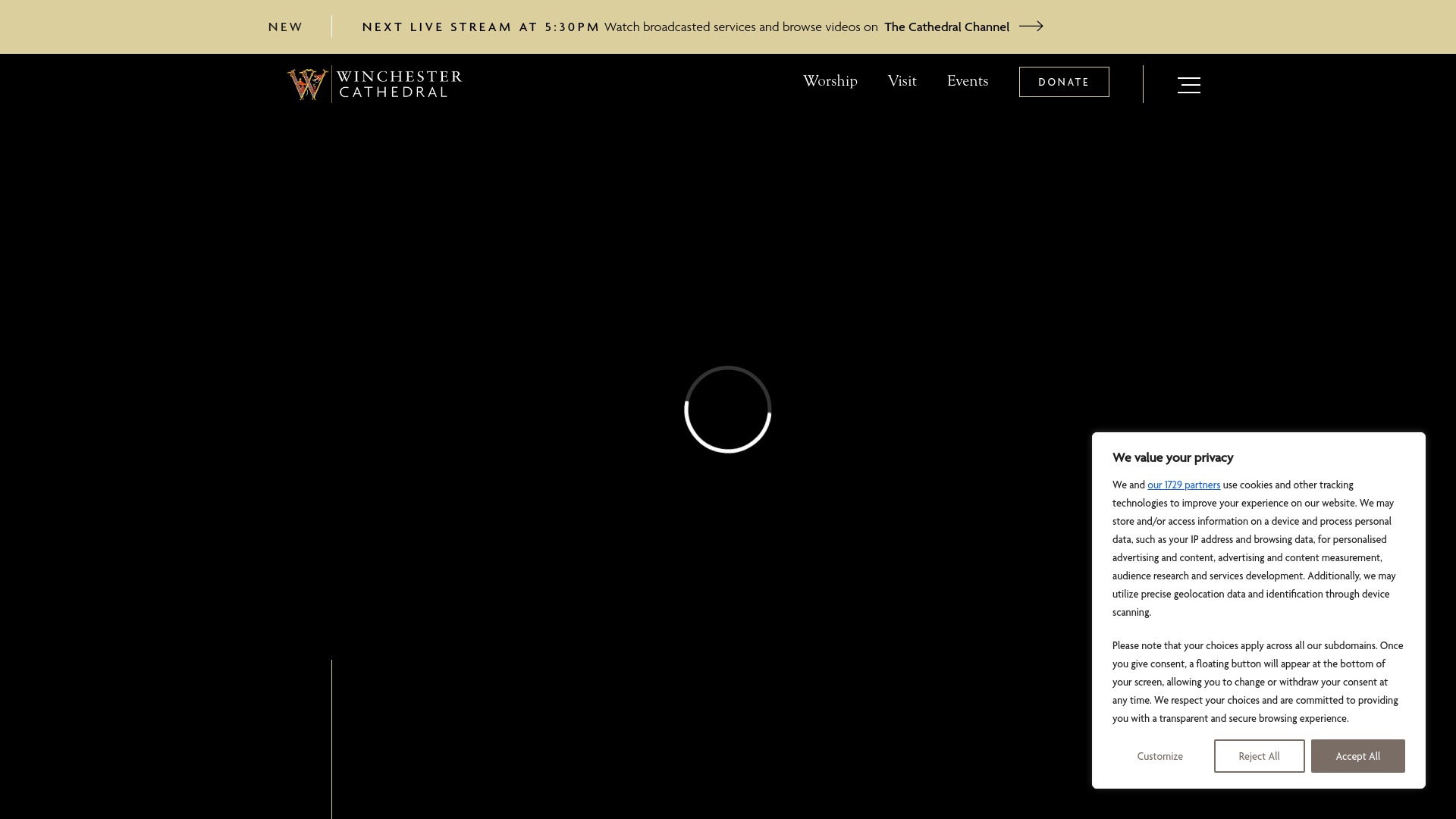Viewport: 1456px width, 819px height.
Task: View the "our 1729 partners" link
Action: [x=1184, y=485]
